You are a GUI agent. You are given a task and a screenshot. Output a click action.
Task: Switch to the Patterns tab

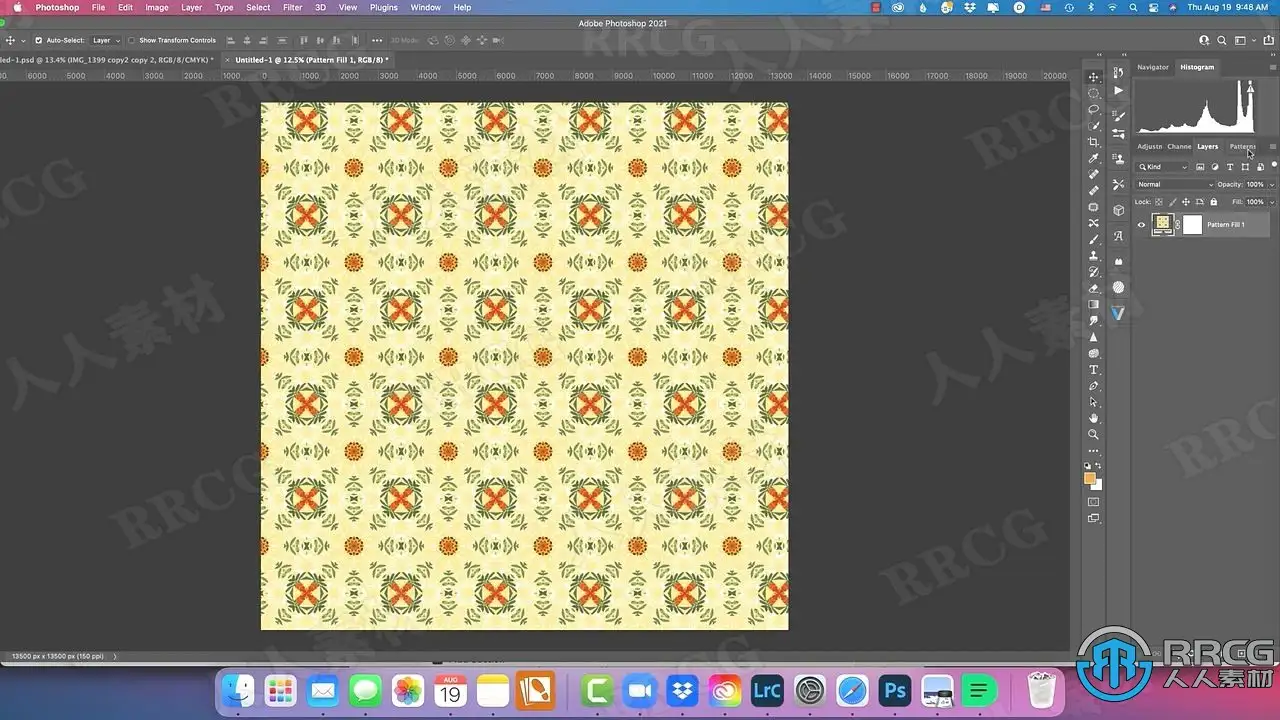1242,147
